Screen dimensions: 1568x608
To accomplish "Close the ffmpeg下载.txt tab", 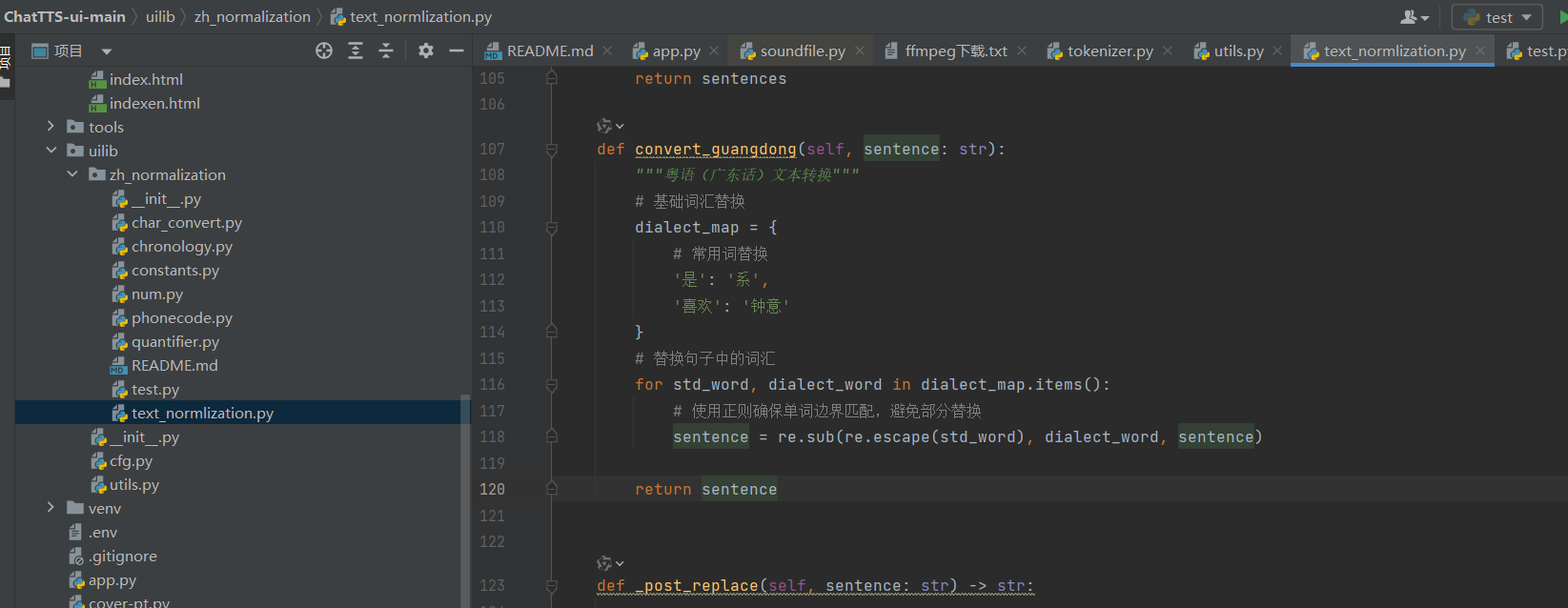I will [1022, 51].
